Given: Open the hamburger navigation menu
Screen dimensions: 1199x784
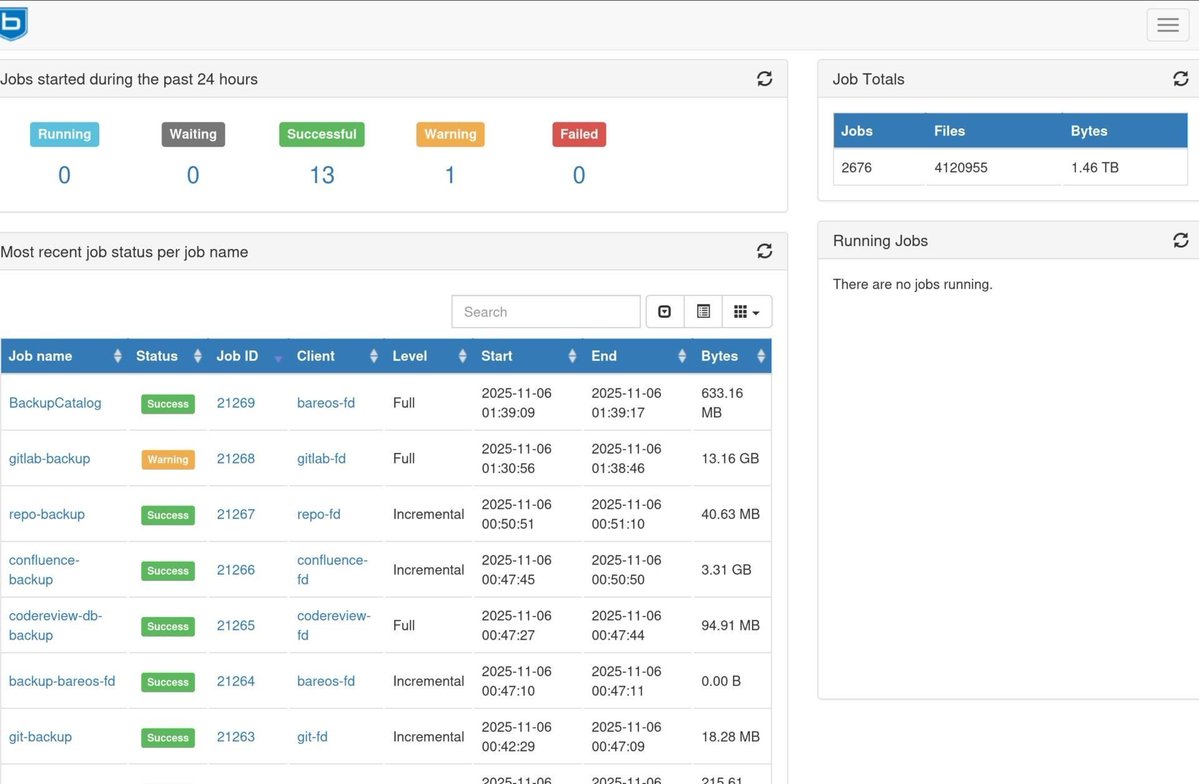Looking at the screenshot, I should click(1168, 24).
